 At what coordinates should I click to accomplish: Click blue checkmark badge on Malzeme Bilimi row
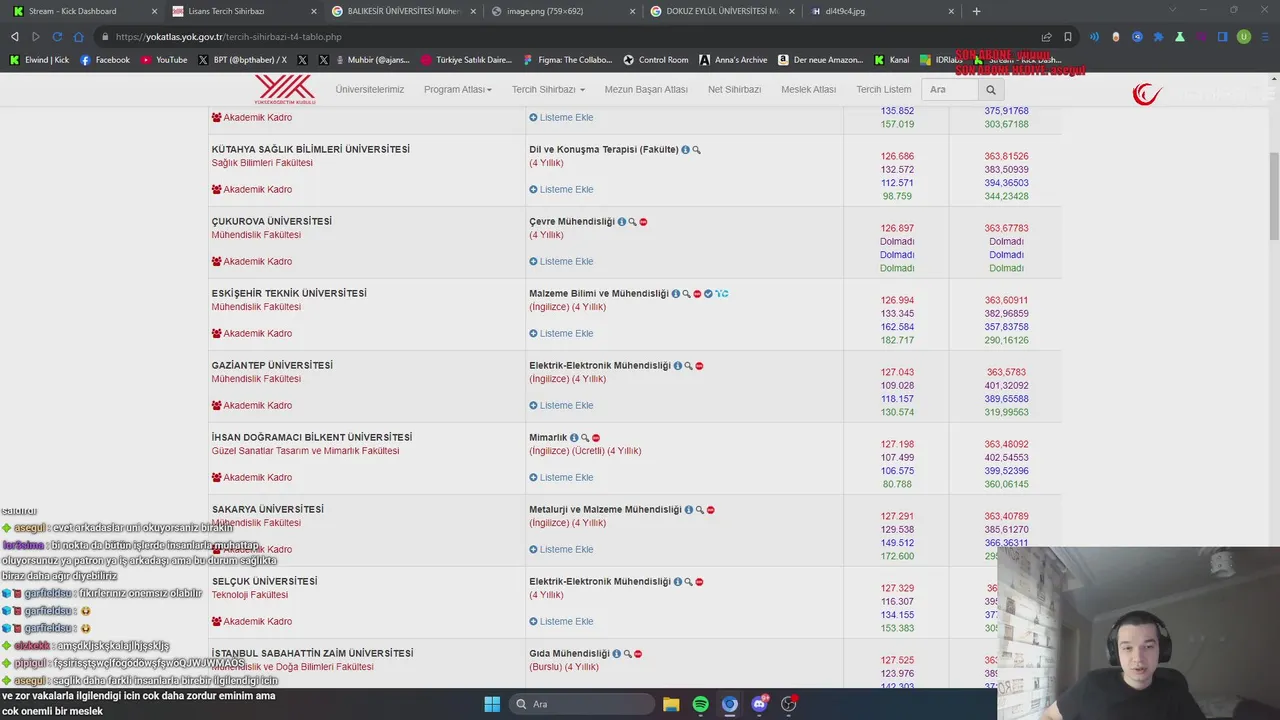click(x=708, y=294)
